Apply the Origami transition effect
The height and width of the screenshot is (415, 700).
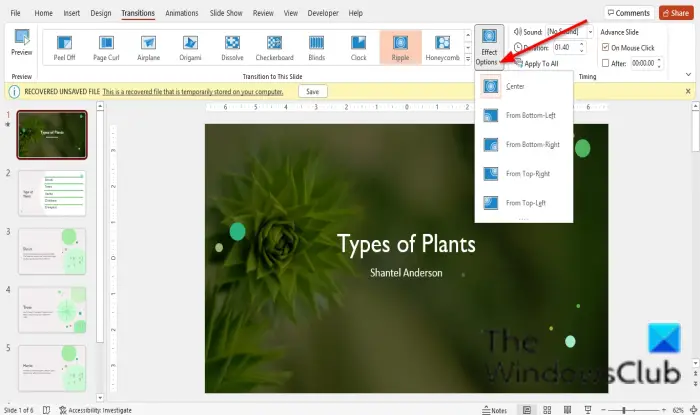point(191,48)
